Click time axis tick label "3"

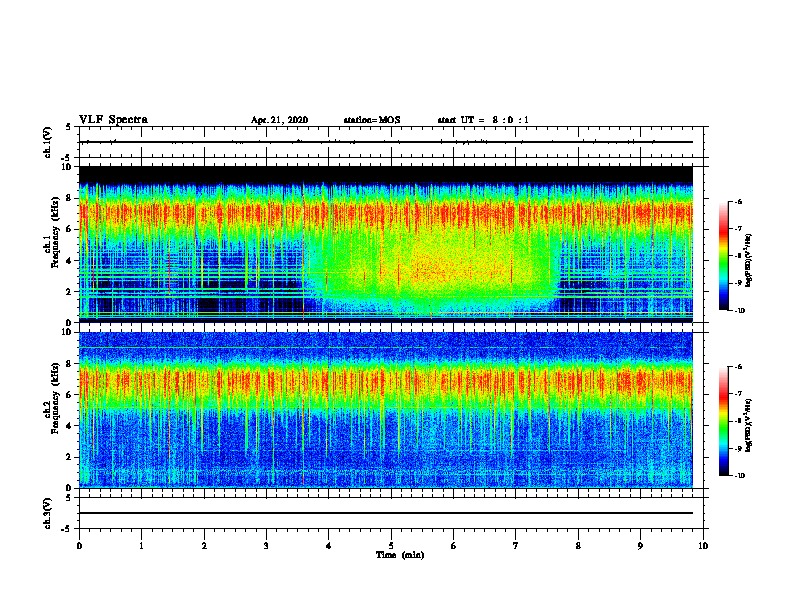(266, 546)
